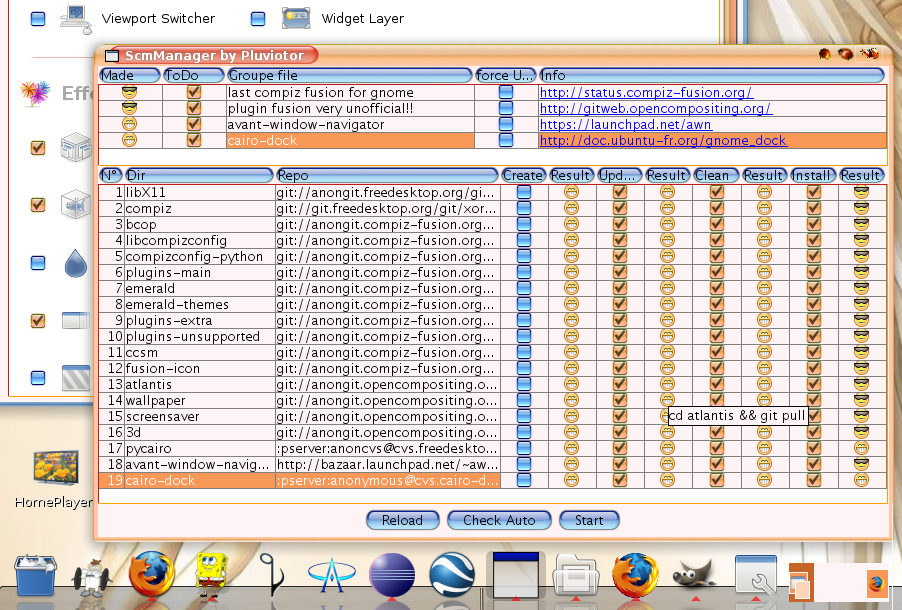Screen dimensions: 902x610
Task: Open the HomePlayer desktop icon
Action: 56,470
